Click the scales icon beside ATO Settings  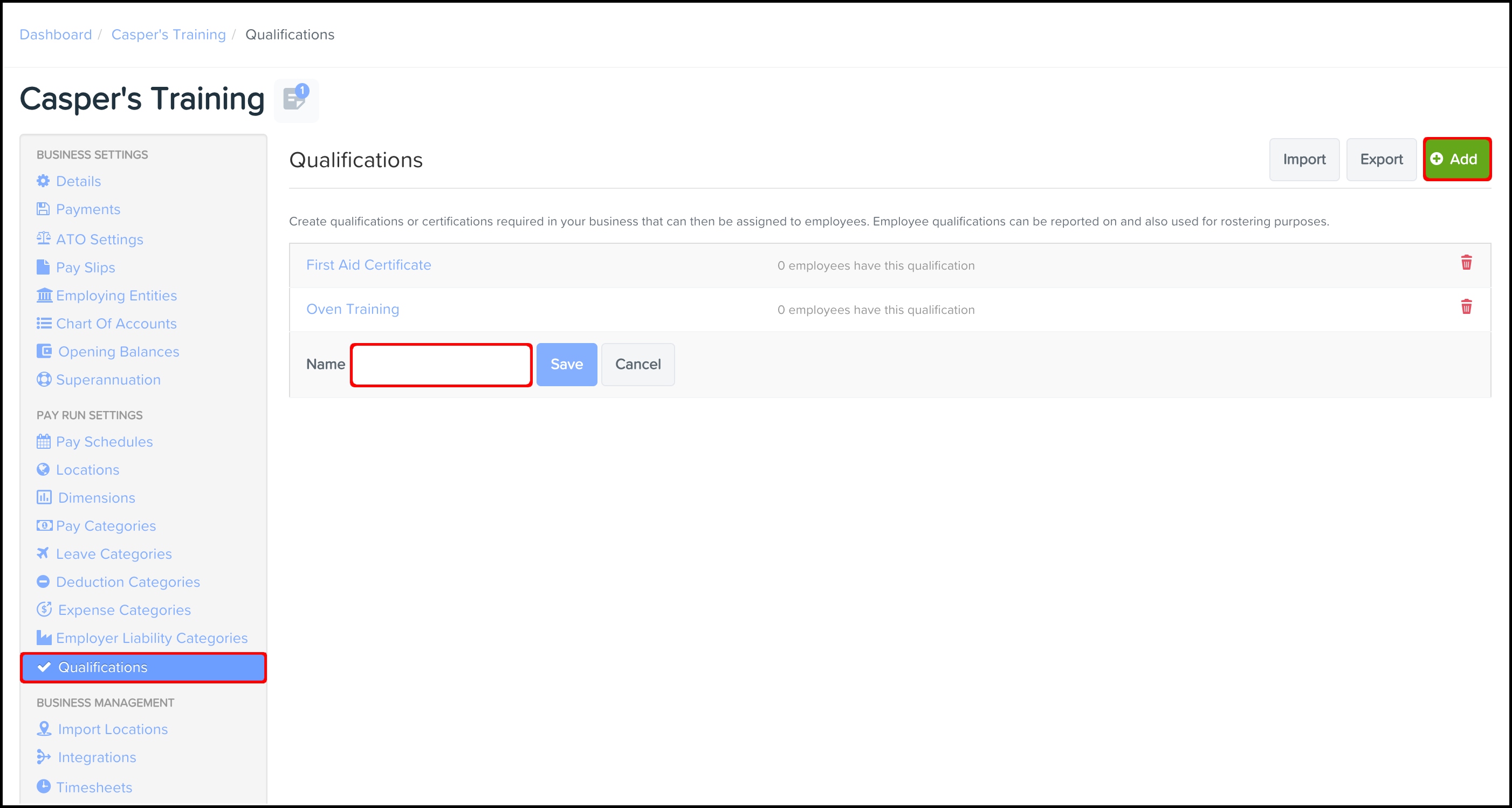pyautogui.click(x=44, y=238)
